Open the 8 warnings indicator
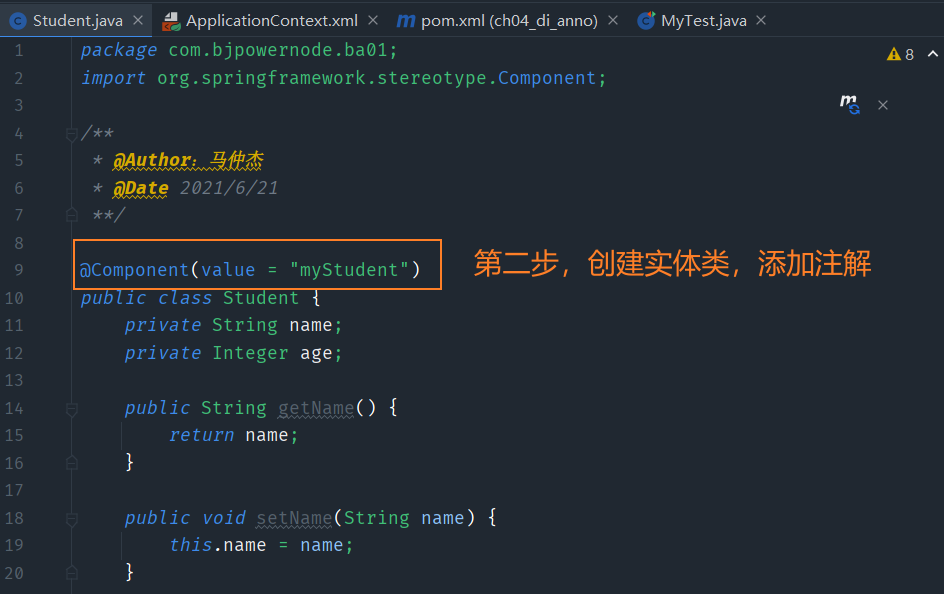Screen dimensions: 944x594 tap(901, 54)
